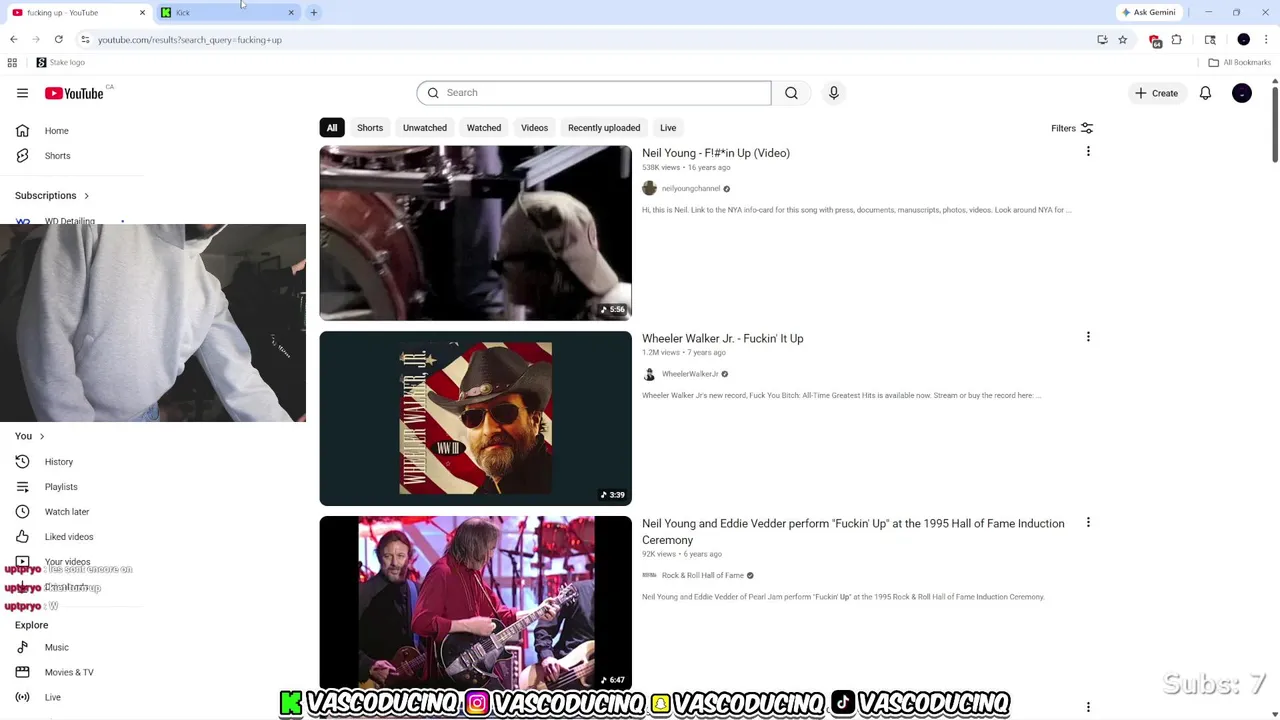Image resolution: width=1280 pixels, height=720 pixels.
Task: Open Filters for search results
Action: tap(1072, 128)
